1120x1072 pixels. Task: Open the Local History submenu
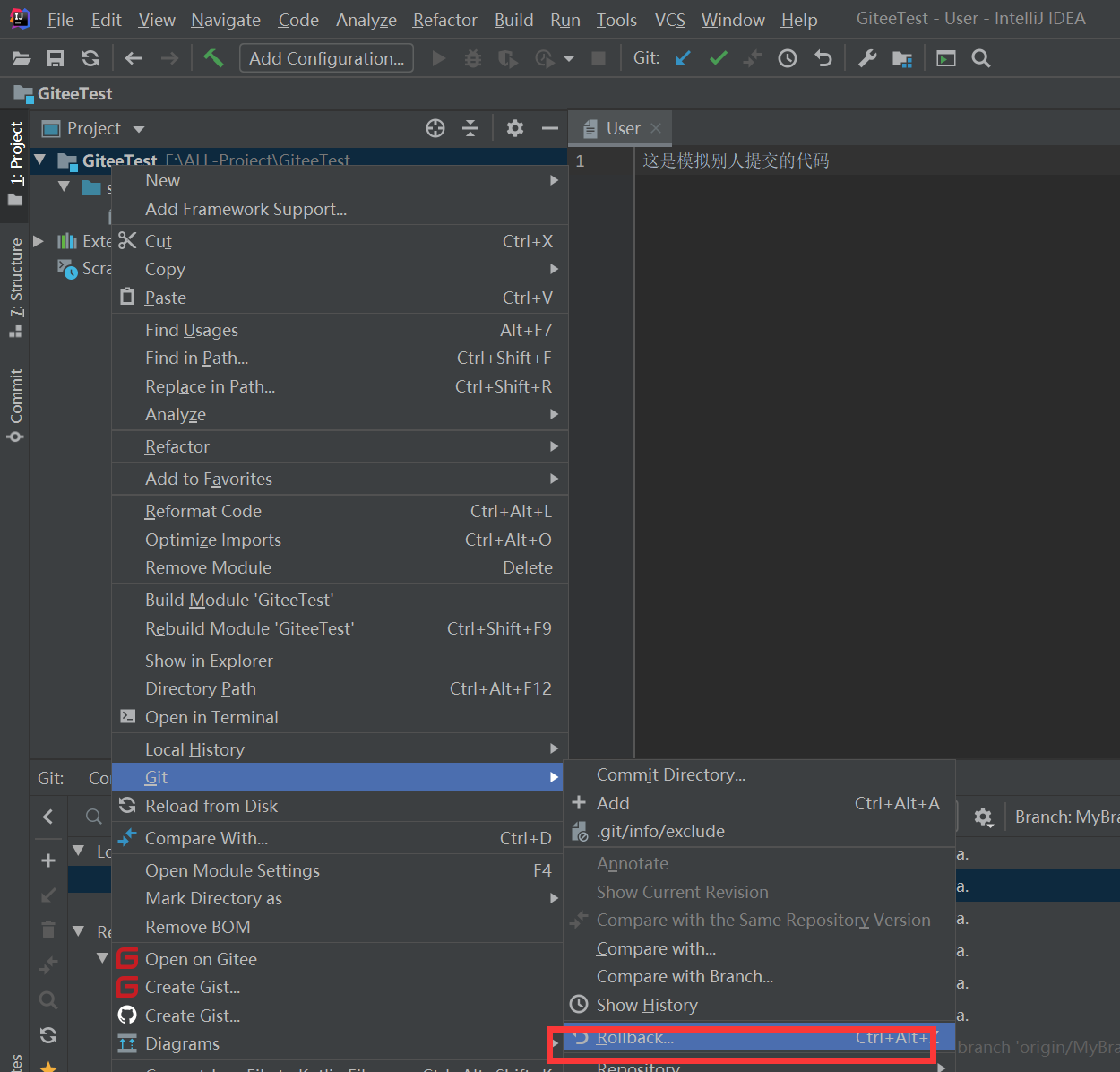[x=340, y=749]
